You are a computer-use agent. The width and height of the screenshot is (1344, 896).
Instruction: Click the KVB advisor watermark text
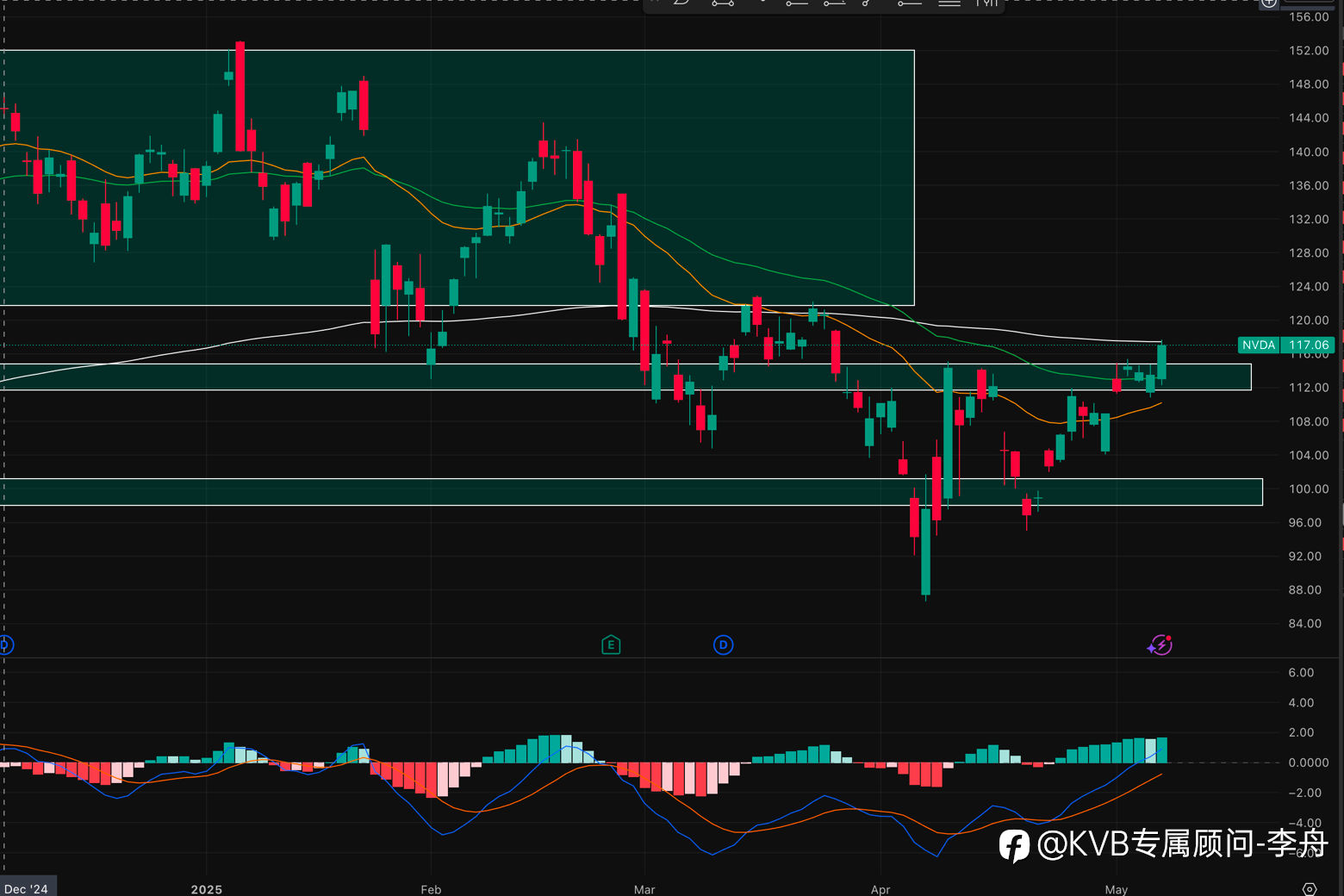1183,843
